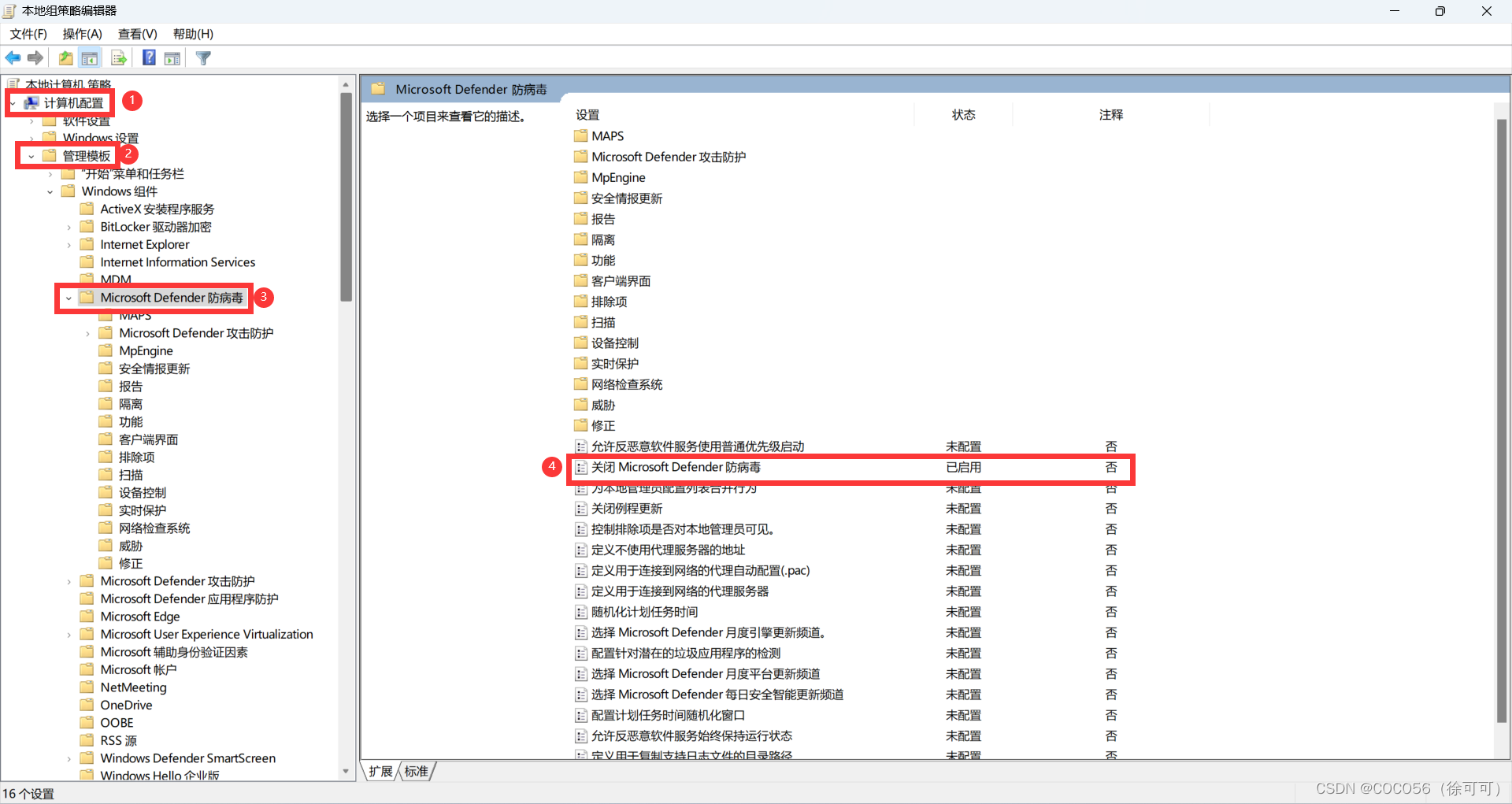
Task: Click the tree pane scroll-down arrow
Action: (x=346, y=772)
